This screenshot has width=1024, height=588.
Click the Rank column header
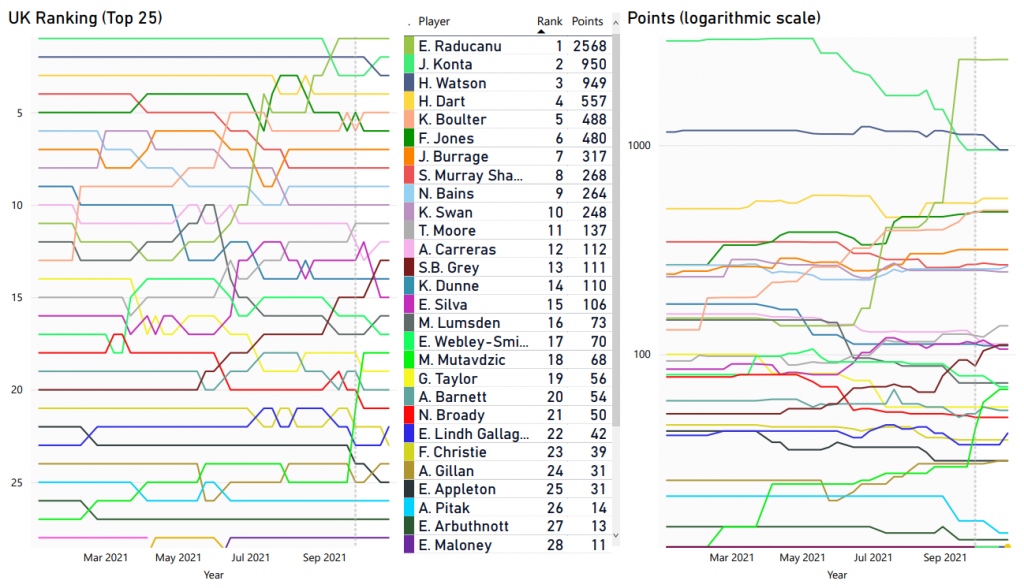(549, 21)
